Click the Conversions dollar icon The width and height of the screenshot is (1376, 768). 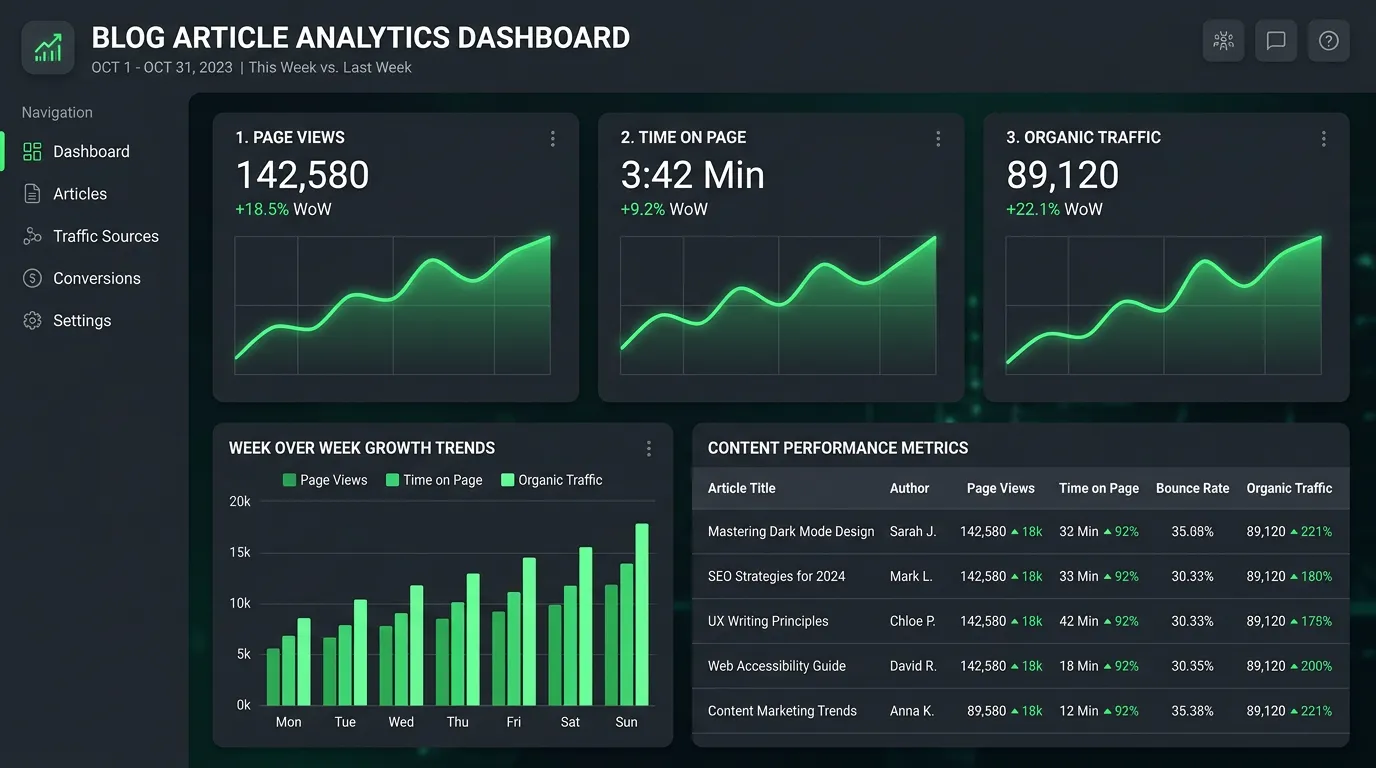[x=32, y=278]
